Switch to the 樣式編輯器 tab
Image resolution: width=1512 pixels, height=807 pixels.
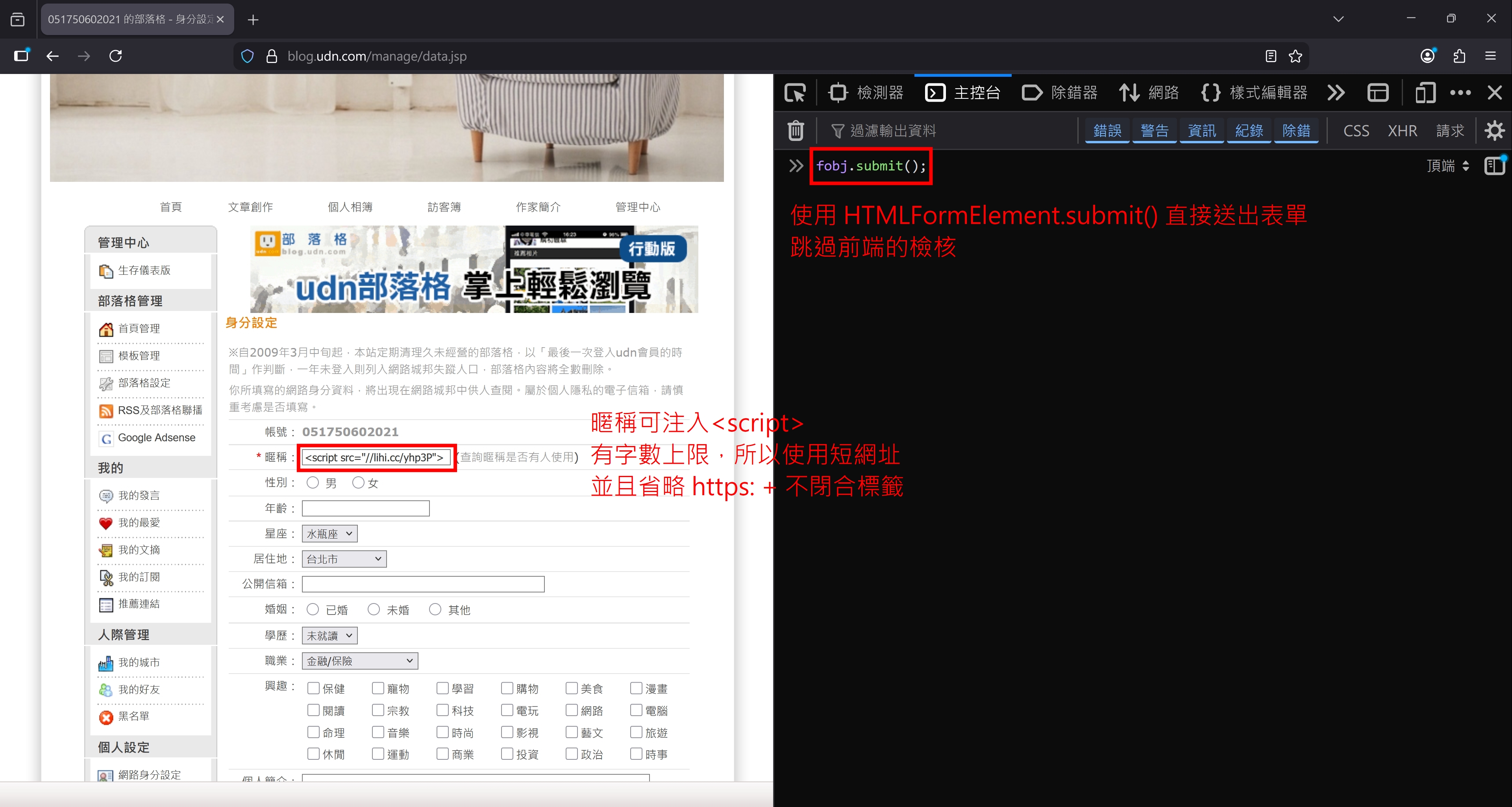coord(1254,93)
